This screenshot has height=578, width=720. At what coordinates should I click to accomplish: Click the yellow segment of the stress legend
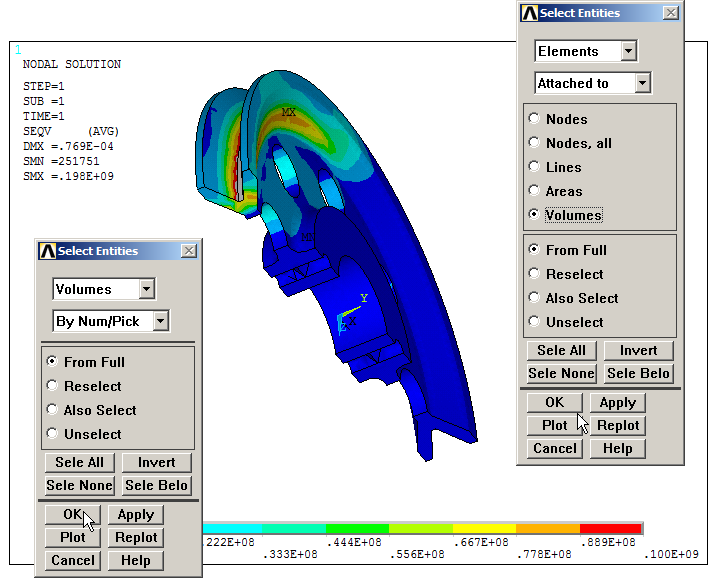pos(484,528)
